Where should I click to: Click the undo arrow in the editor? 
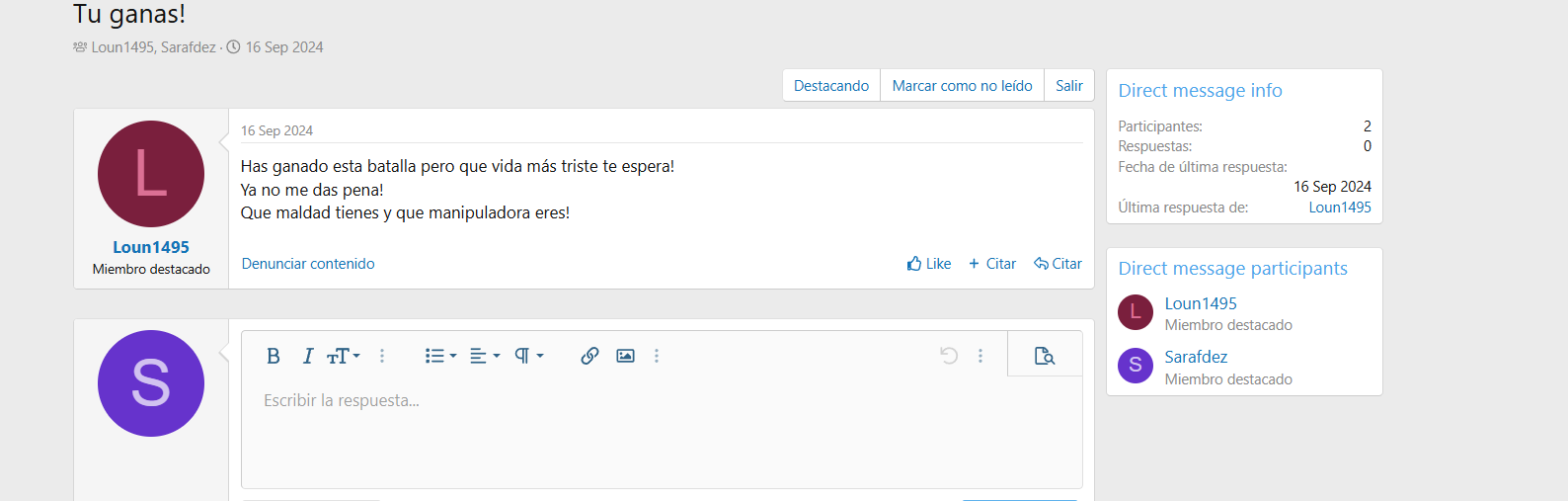click(949, 356)
